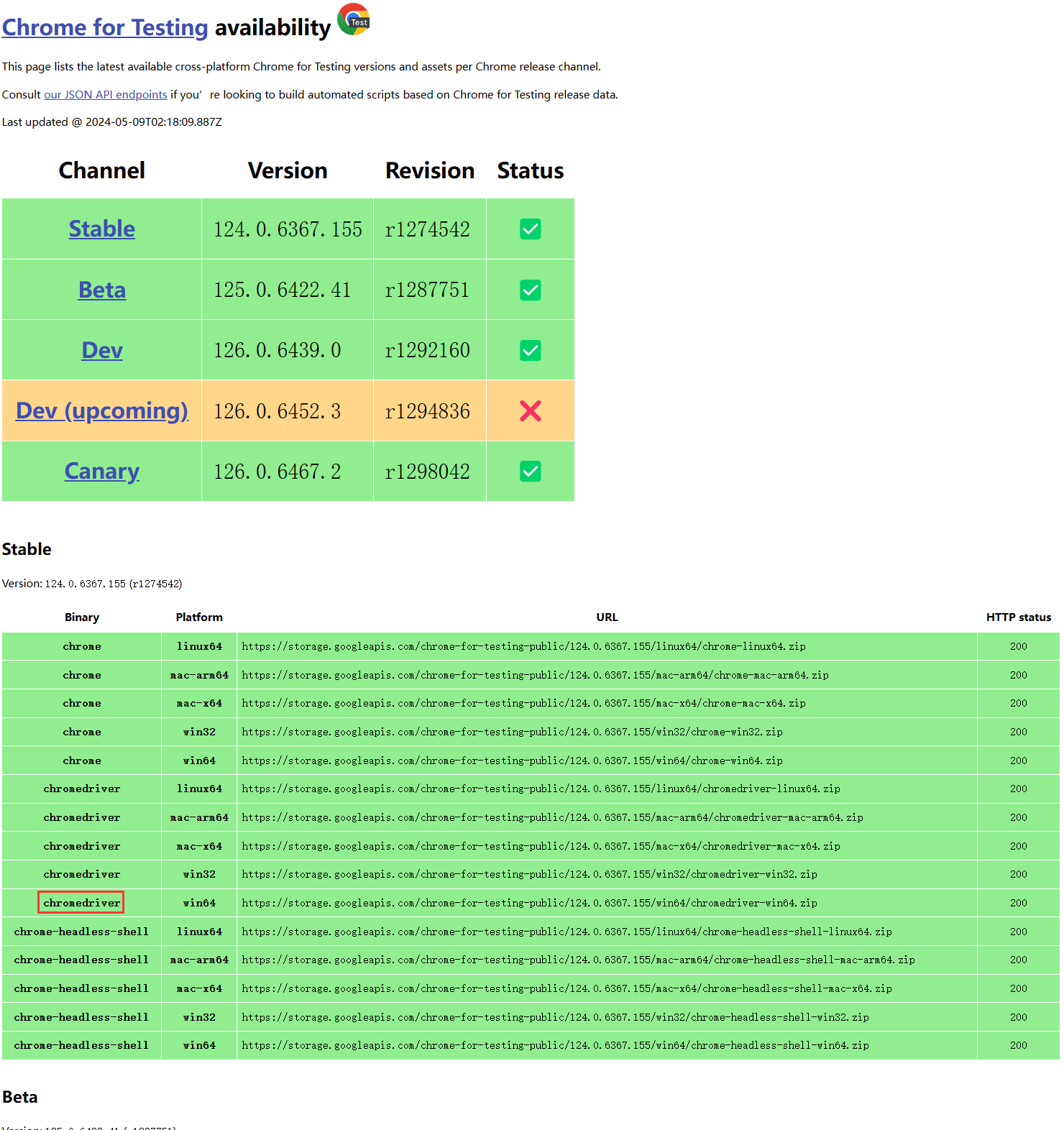
Task: Click the green checkmark in Dev row
Action: coord(531,350)
